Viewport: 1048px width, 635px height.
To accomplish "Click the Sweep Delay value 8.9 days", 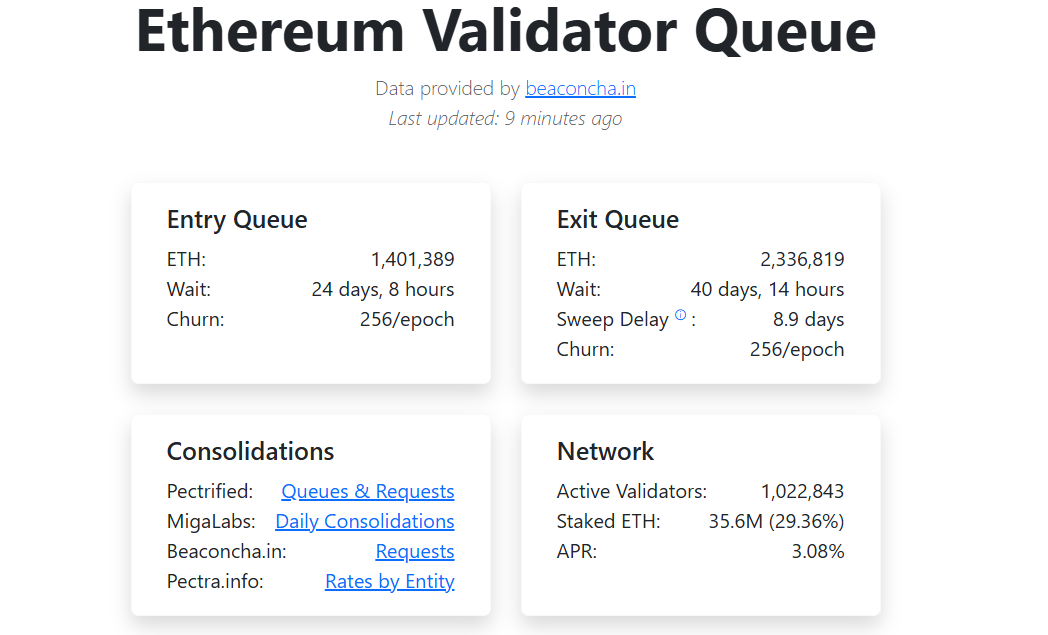I will (x=808, y=320).
